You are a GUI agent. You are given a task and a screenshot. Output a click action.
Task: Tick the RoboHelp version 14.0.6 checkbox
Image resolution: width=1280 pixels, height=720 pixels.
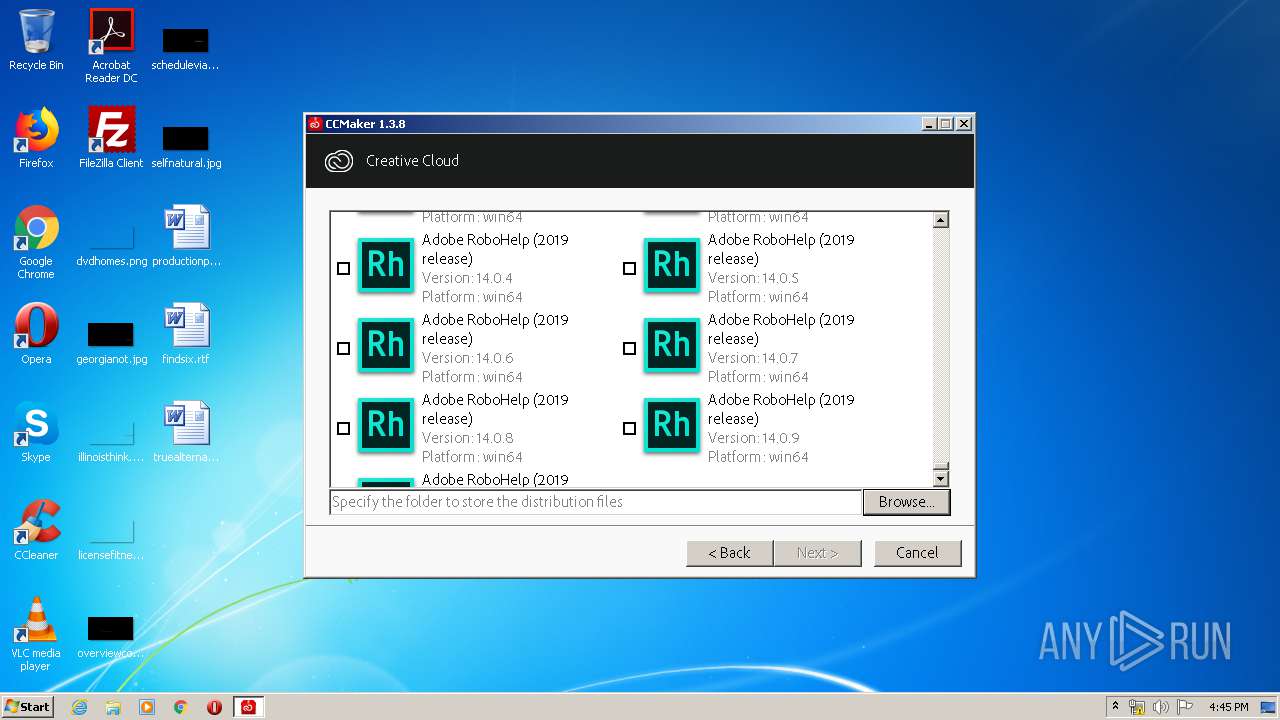343,348
